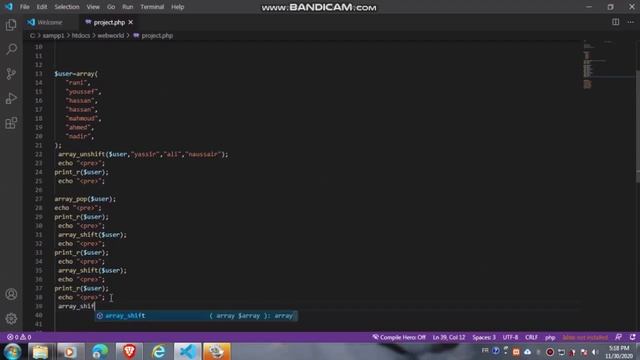Viewport: 640px width, 360px height.
Task: Click UTF-8 encoding in status bar
Action: 510,337
